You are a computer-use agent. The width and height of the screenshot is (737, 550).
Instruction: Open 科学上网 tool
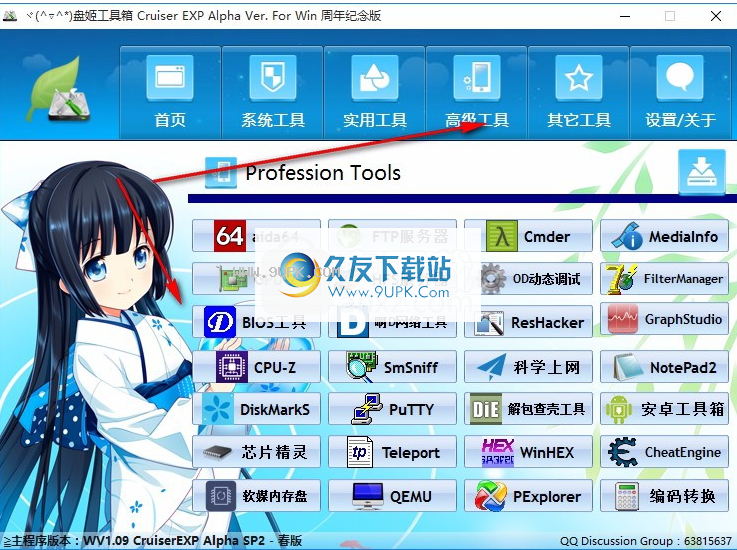pyautogui.click(x=528, y=367)
